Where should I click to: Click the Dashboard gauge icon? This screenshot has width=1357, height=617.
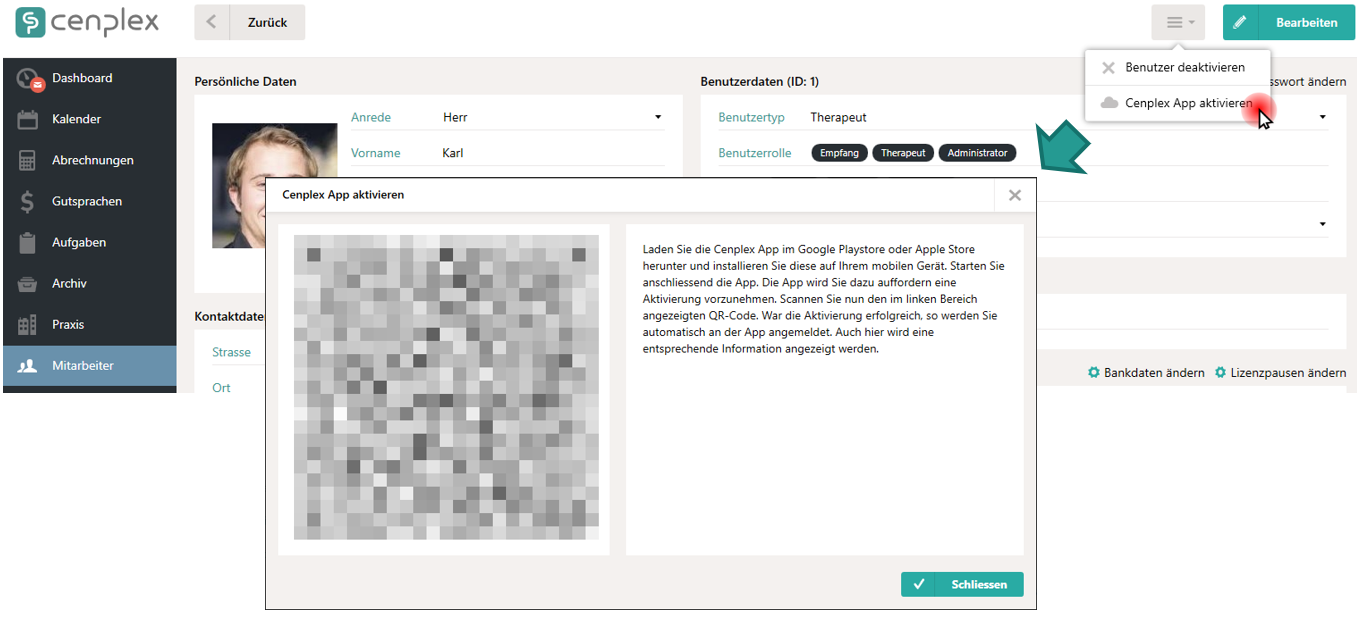coord(28,79)
